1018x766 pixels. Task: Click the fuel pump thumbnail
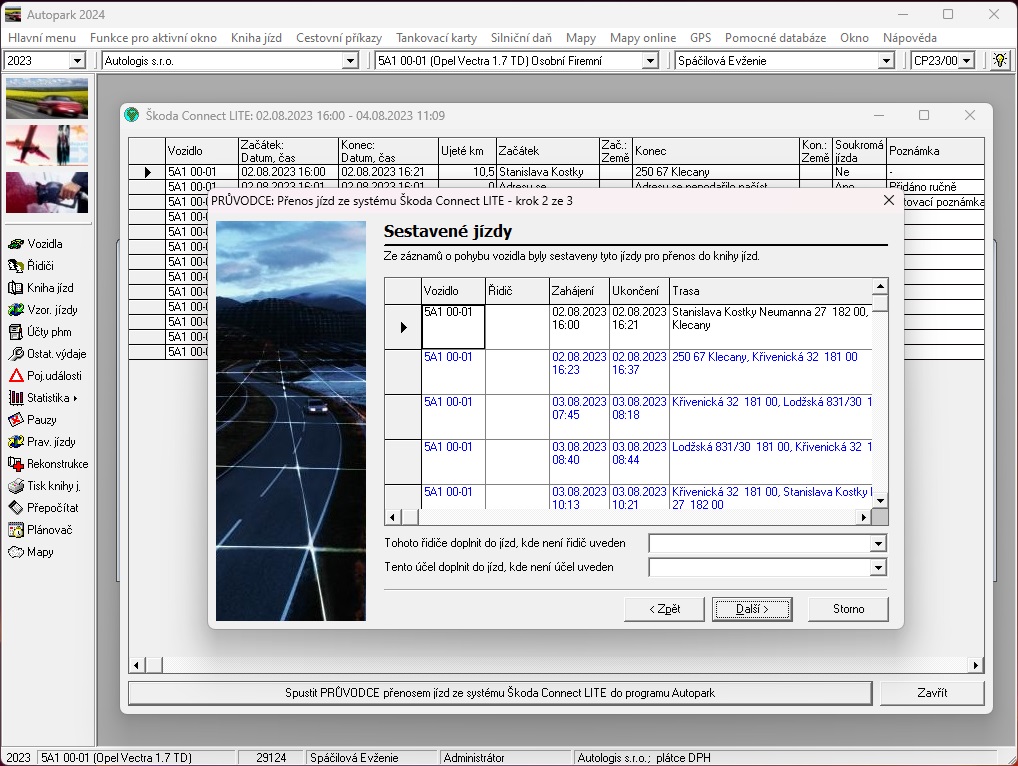pos(47,192)
